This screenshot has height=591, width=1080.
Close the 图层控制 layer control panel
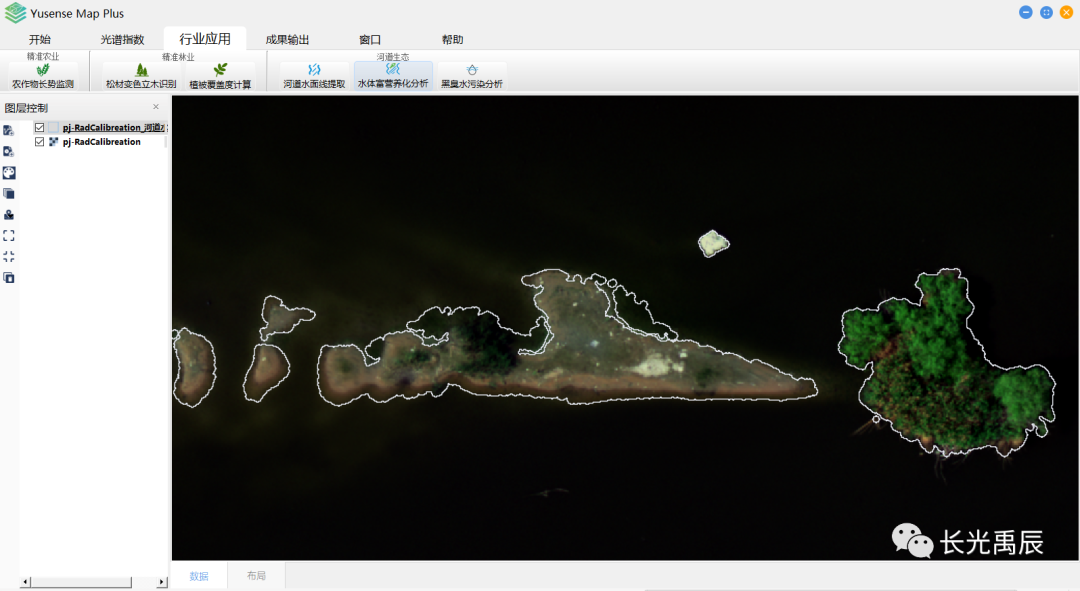click(156, 107)
